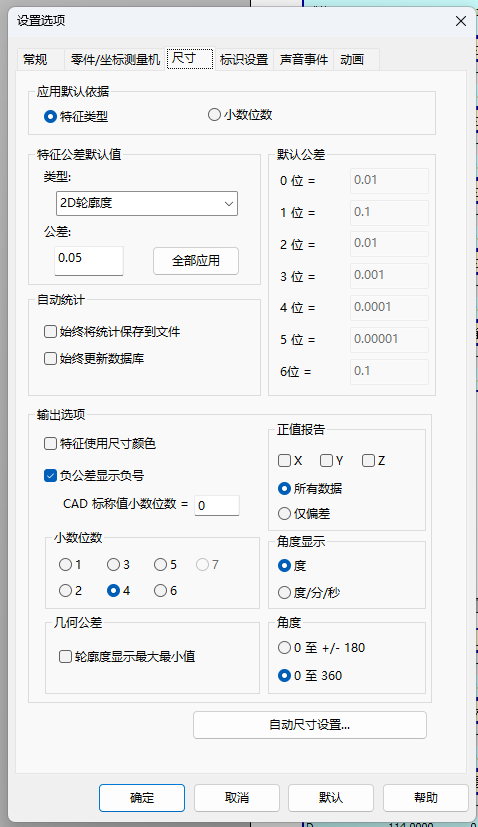
Task: Select 度 angle display radio
Action: click(292, 566)
